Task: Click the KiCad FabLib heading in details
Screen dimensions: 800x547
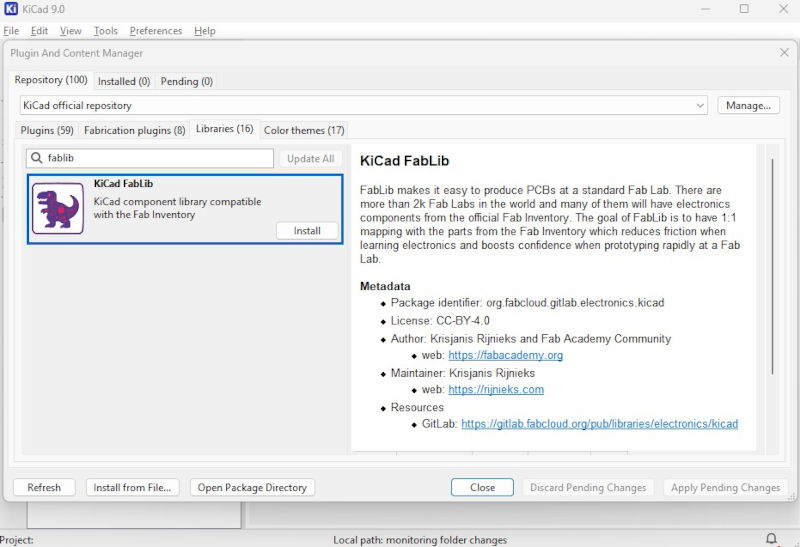Action: click(x=404, y=161)
